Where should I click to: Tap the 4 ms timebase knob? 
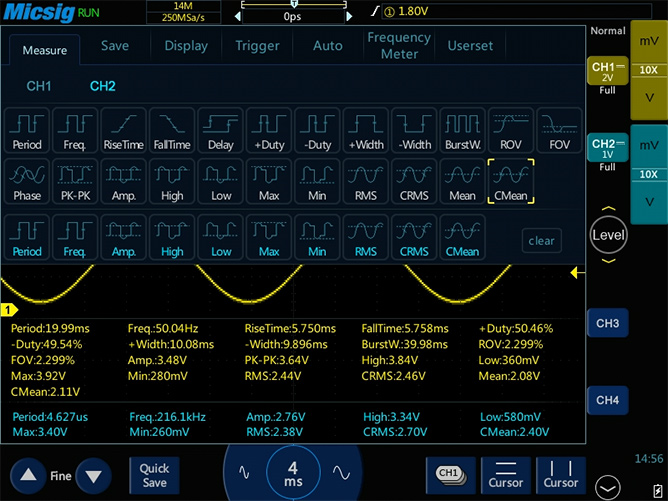coord(292,473)
